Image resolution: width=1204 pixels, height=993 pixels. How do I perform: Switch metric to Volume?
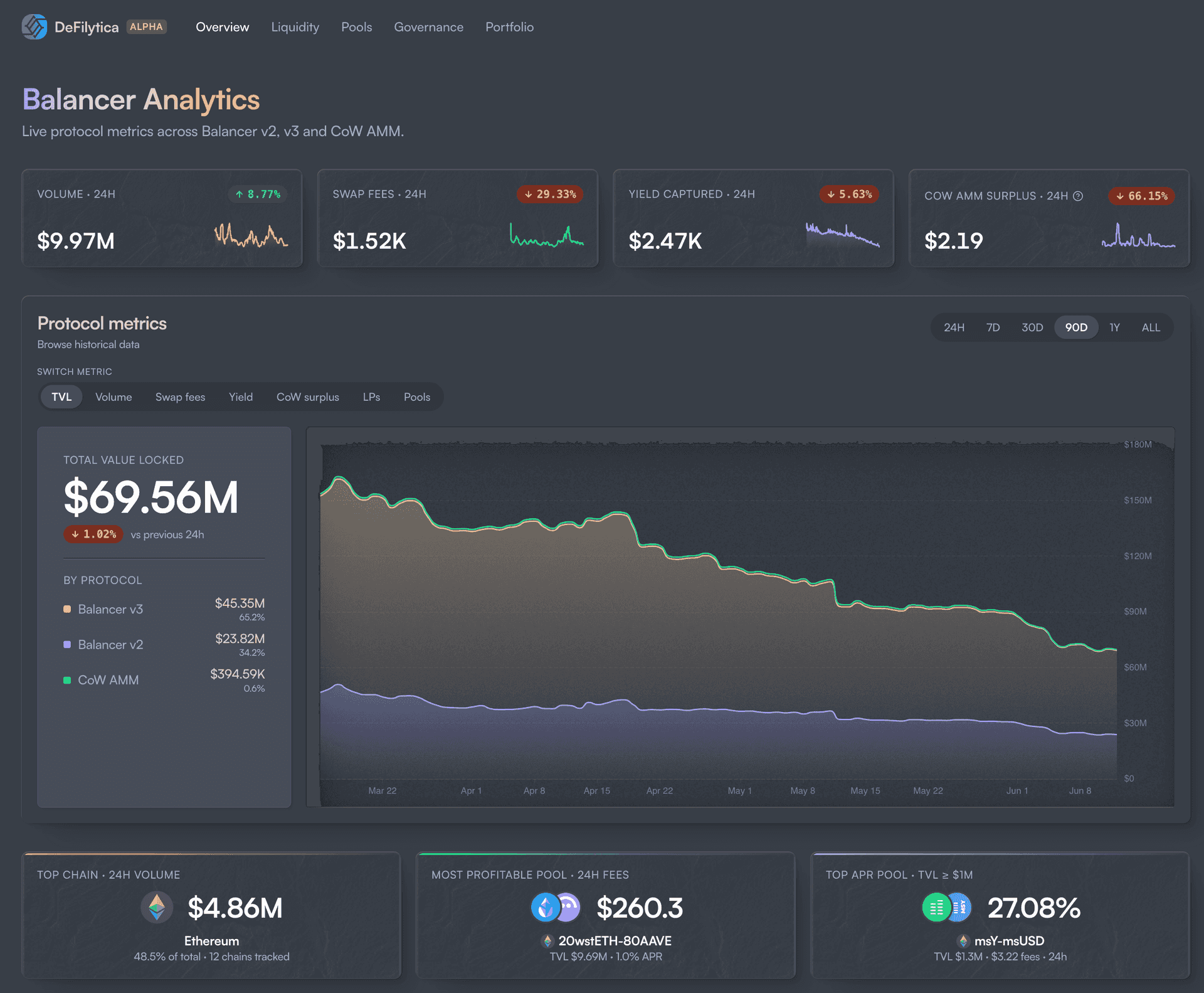coord(114,397)
